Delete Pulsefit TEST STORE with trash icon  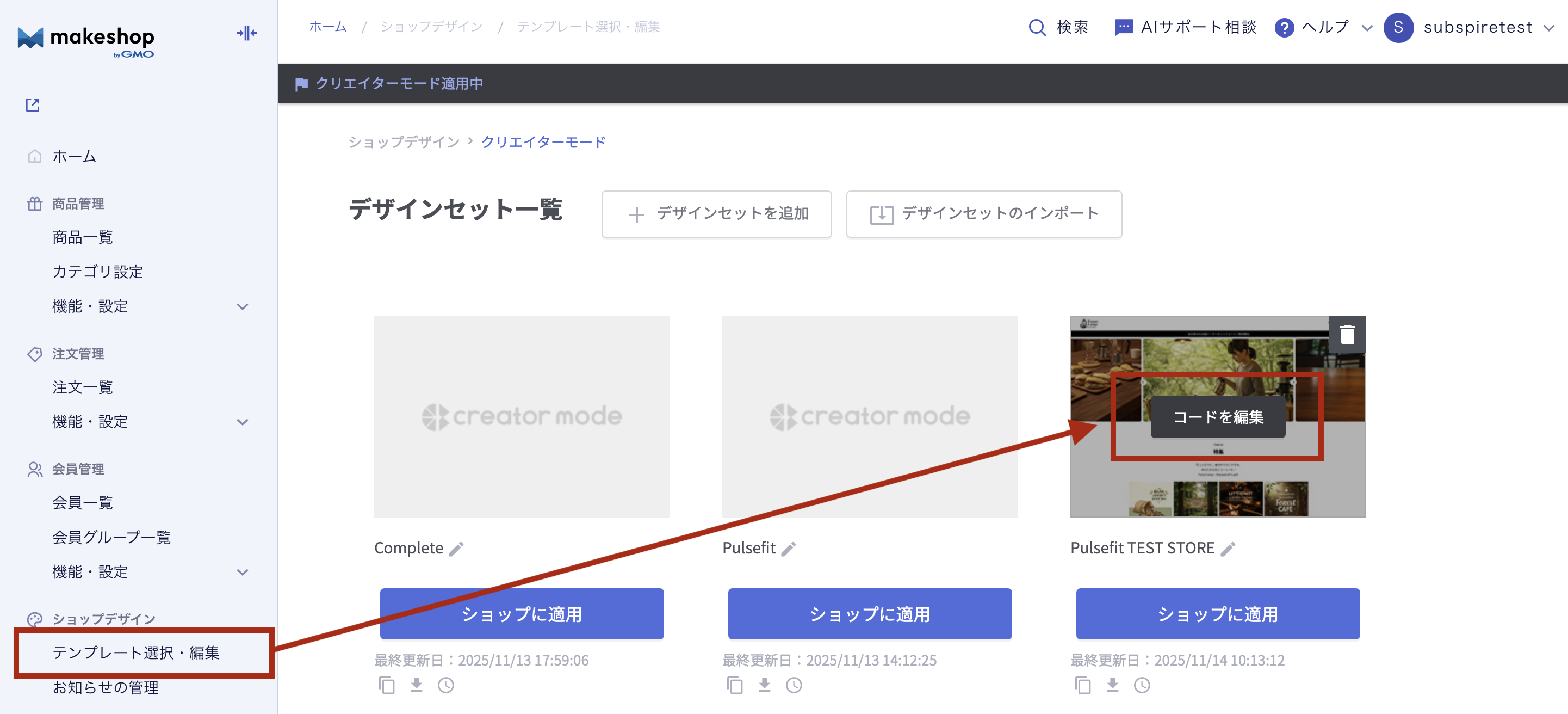(1347, 335)
